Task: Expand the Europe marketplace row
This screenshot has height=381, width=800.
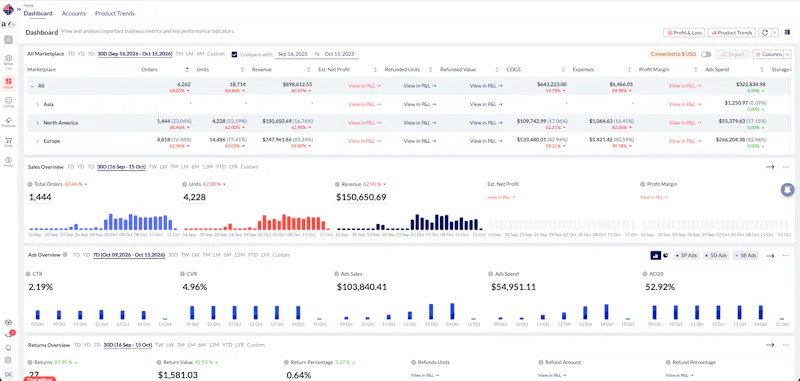Action: pyautogui.click(x=37, y=141)
